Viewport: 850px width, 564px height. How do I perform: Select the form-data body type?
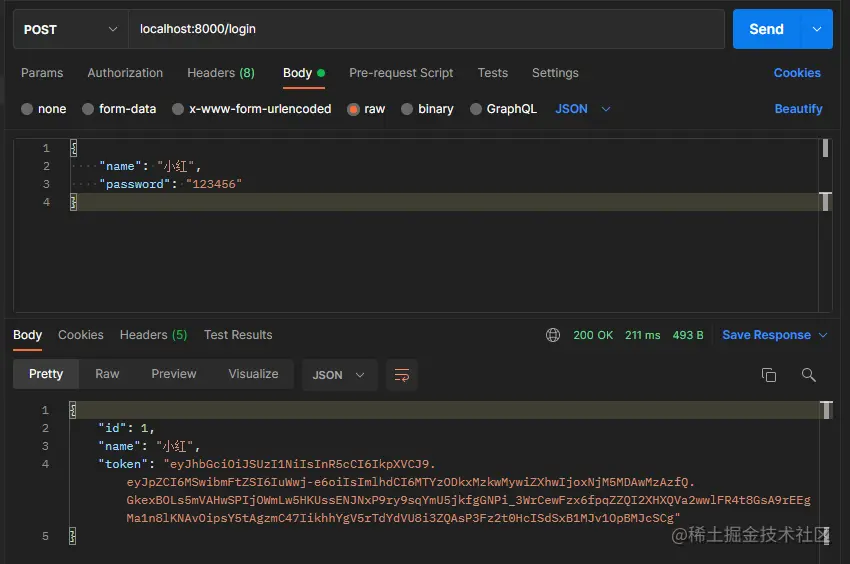pyautogui.click(x=88, y=109)
